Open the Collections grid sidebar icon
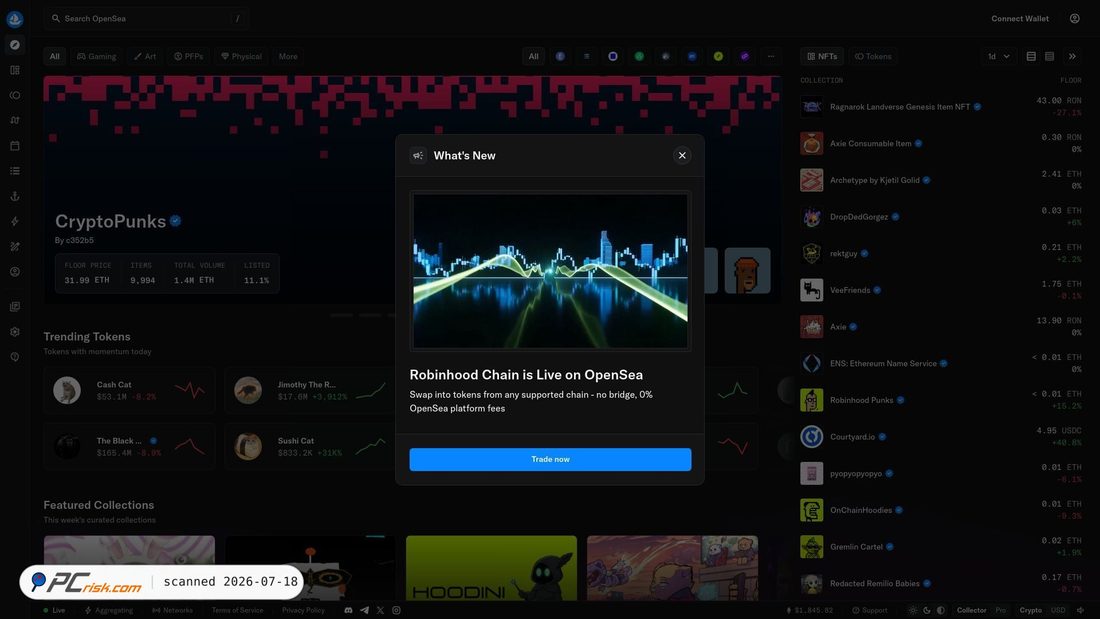The height and width of the screenshot is (619, 1100). (15, 70)
